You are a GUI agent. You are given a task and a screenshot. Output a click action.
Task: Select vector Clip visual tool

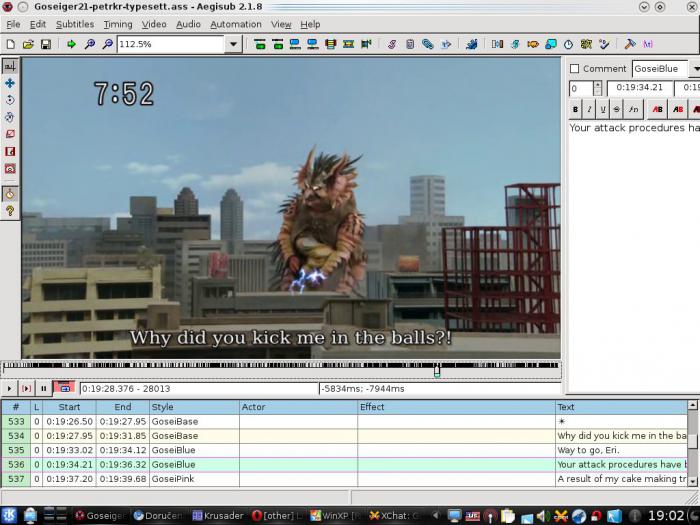pyautogui.click(x=10, y=168)
